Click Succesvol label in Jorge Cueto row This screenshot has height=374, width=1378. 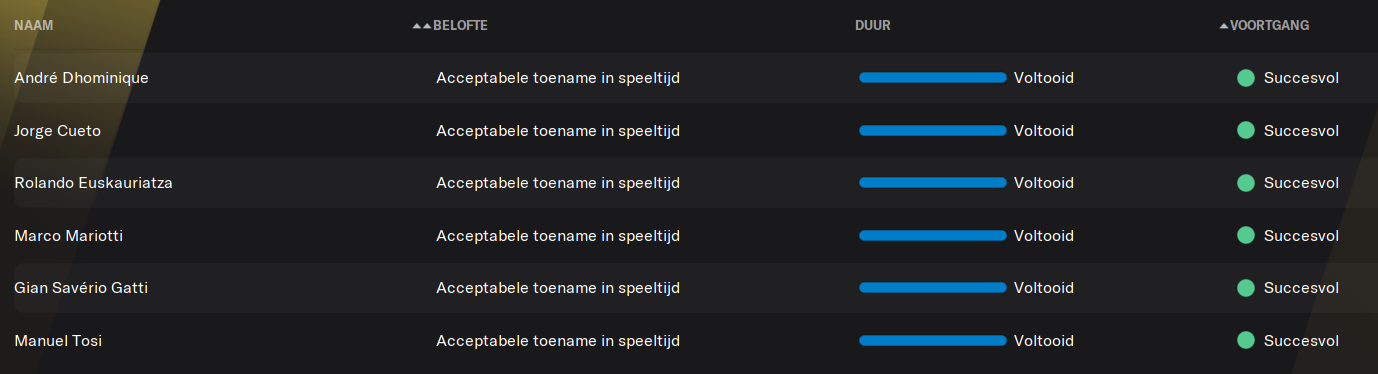1301,130
